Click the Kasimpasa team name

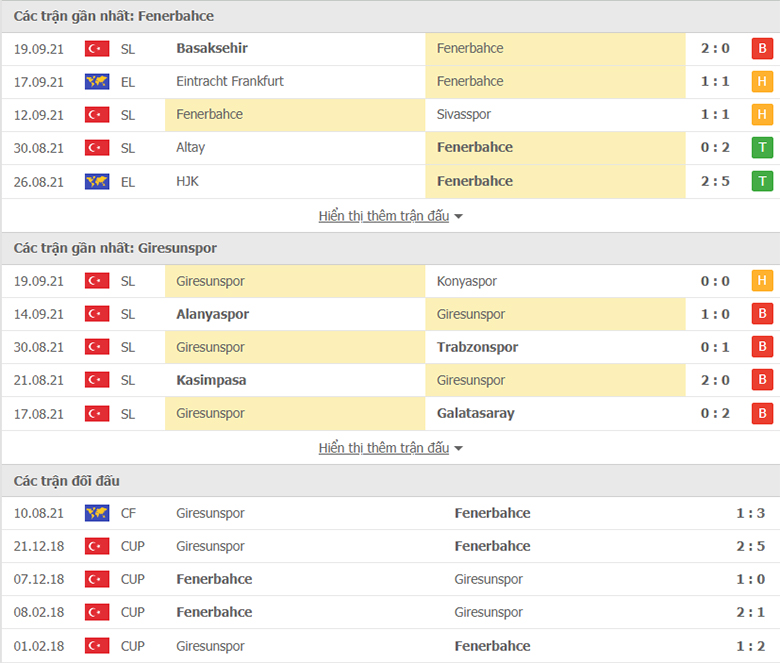[x=211, y=380]
